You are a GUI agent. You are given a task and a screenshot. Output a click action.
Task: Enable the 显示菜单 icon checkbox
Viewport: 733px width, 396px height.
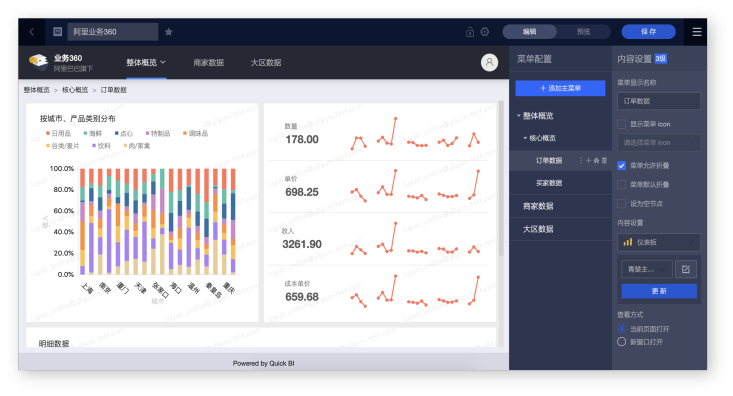622,124
